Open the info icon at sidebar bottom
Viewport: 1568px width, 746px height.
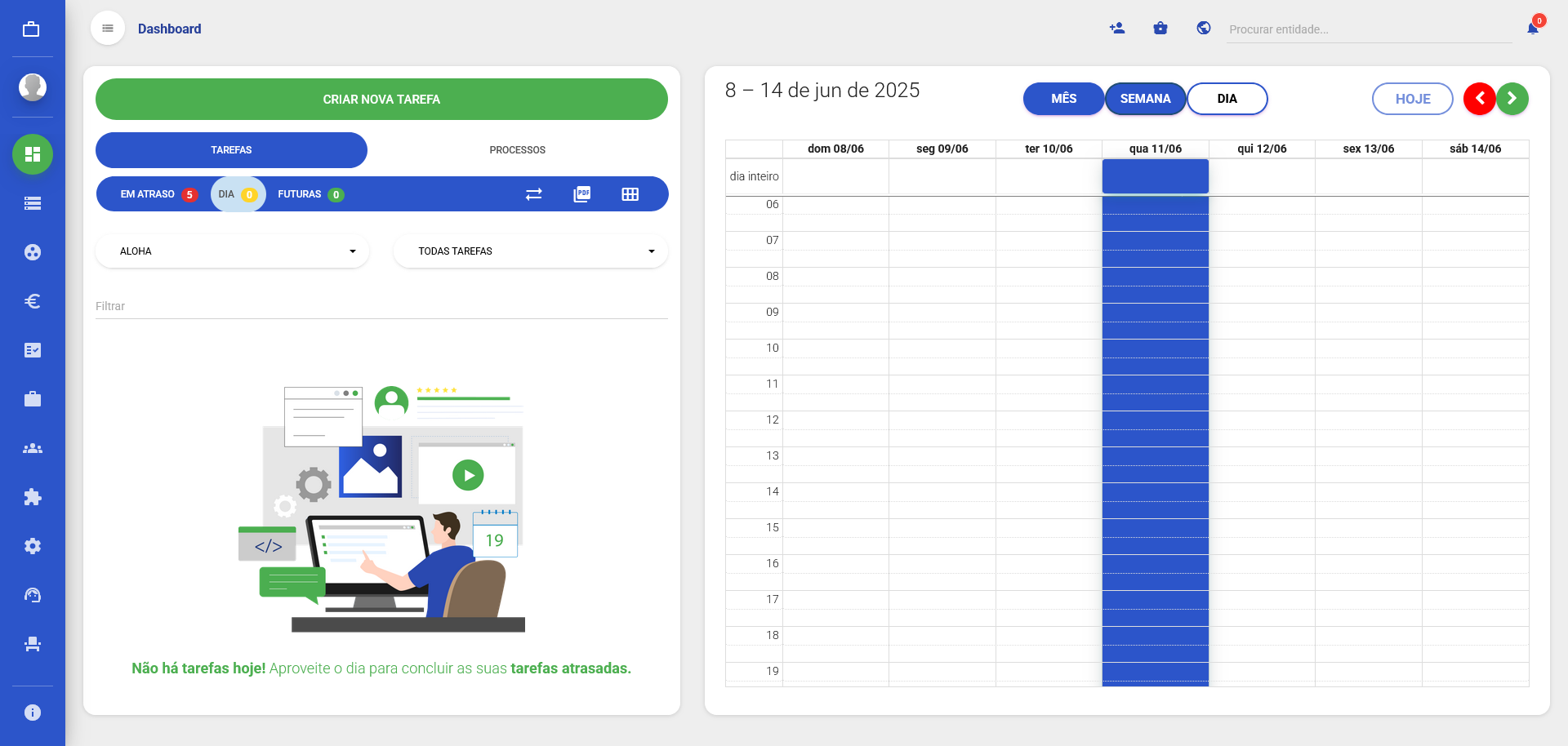pyautogui.click(x=33, y=713)
